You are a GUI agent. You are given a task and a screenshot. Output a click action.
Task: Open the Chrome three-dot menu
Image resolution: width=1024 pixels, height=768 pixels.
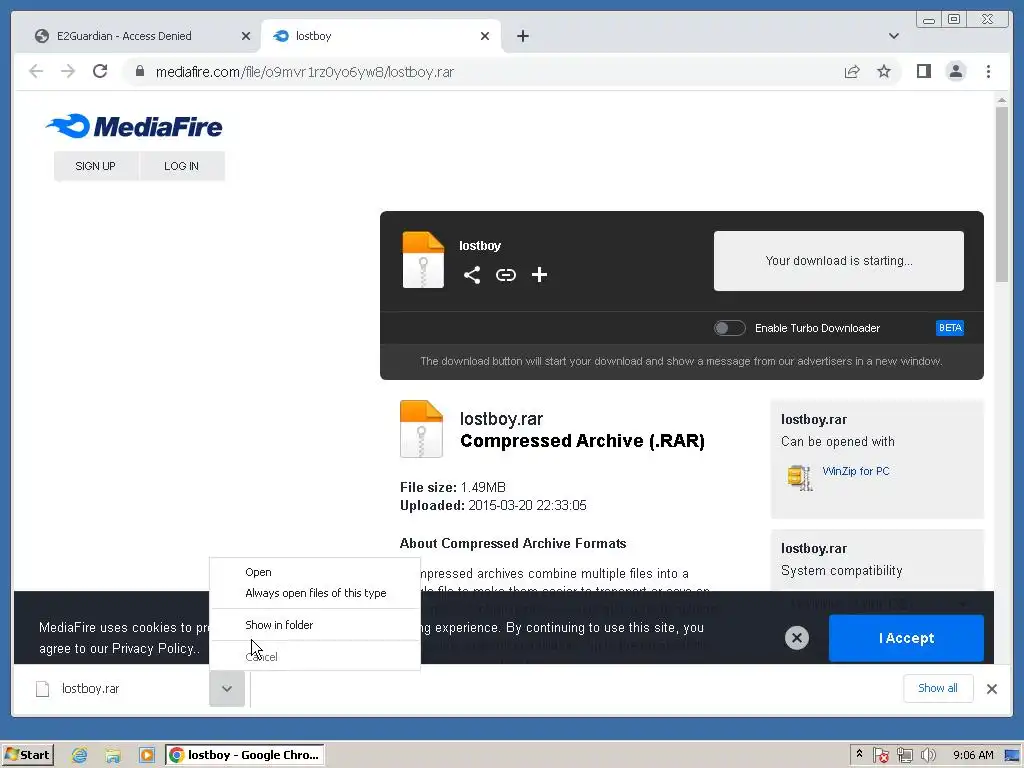click(988, 71)
